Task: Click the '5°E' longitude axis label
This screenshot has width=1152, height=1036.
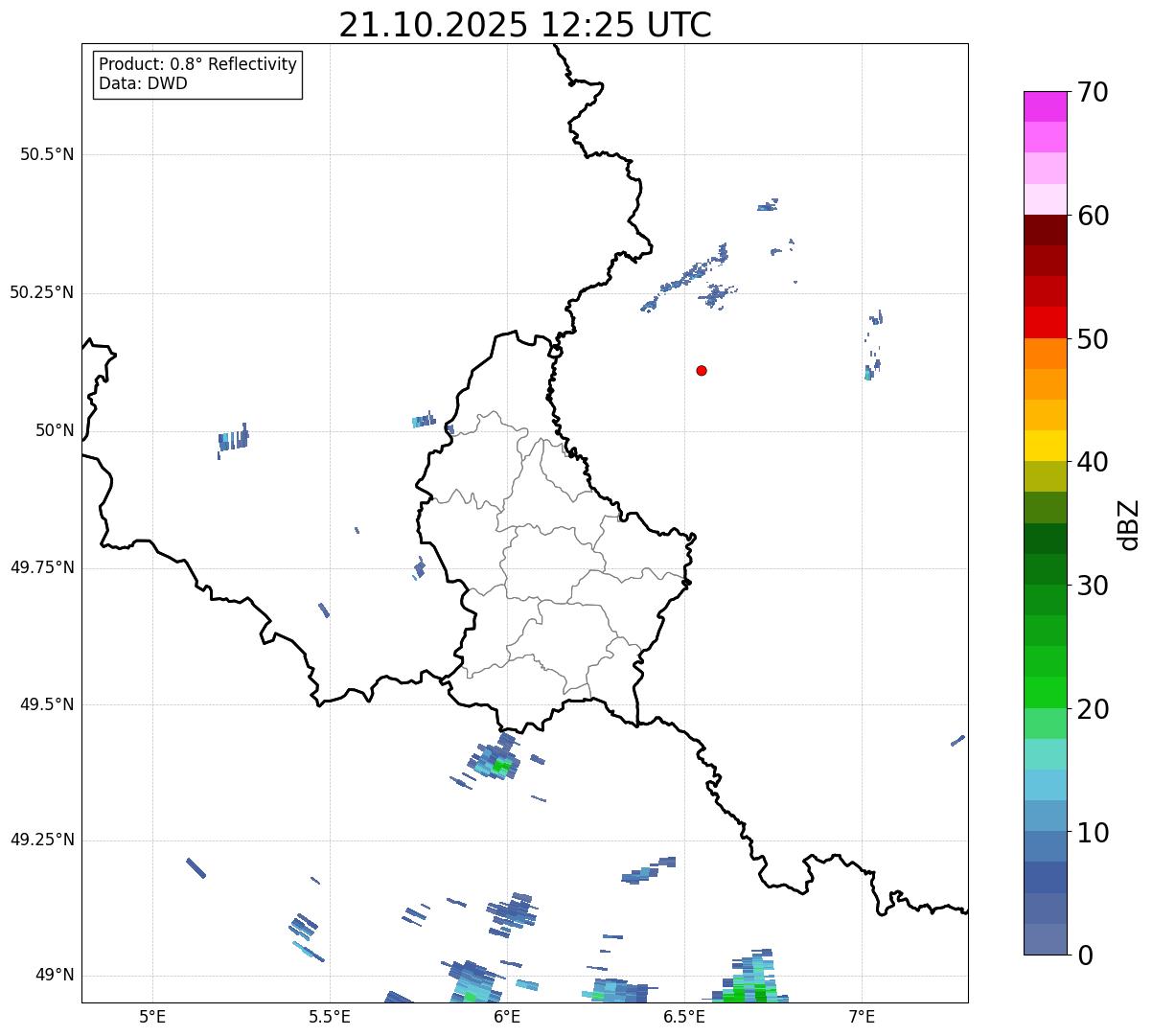Action: (x=152, y=1017)
